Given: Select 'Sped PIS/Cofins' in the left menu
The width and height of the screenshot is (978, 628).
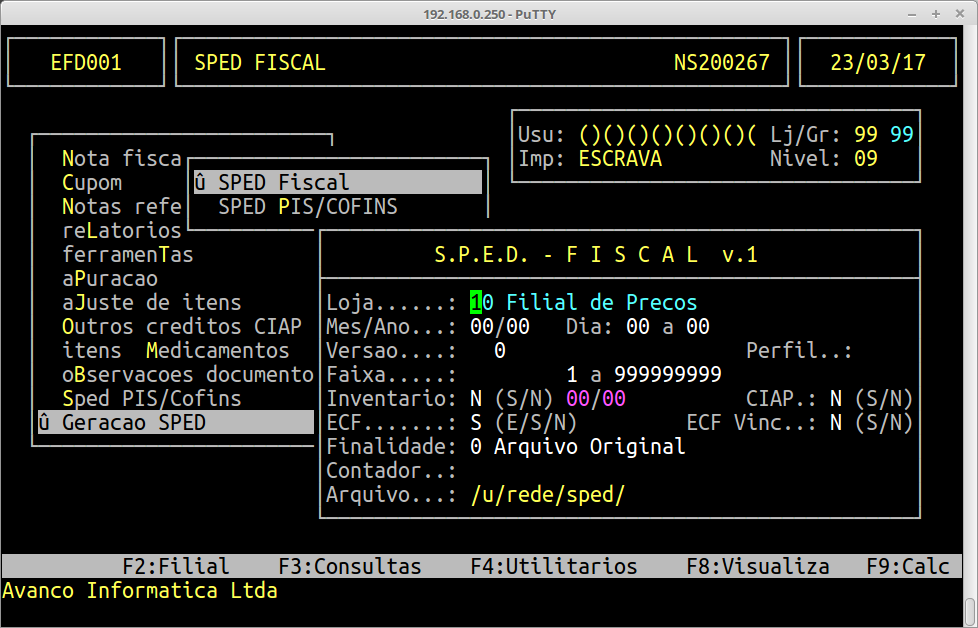Looking at the screenshot, I should coord(152,399).
